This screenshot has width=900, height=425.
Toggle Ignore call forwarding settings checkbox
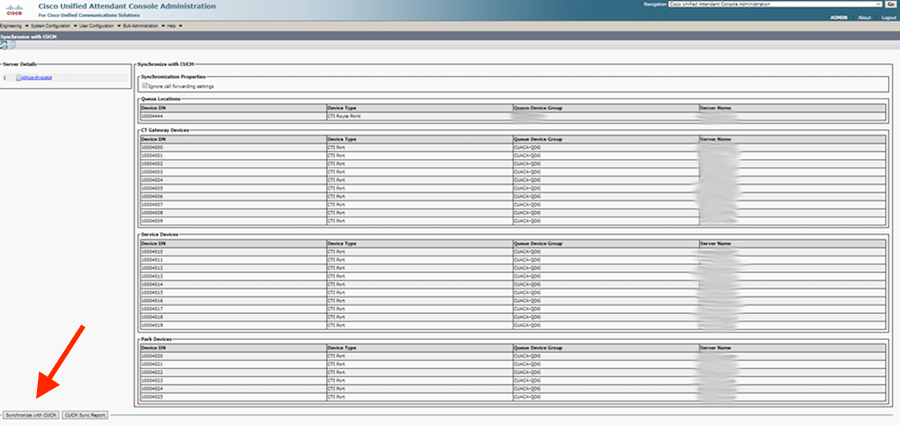[144, 86]
